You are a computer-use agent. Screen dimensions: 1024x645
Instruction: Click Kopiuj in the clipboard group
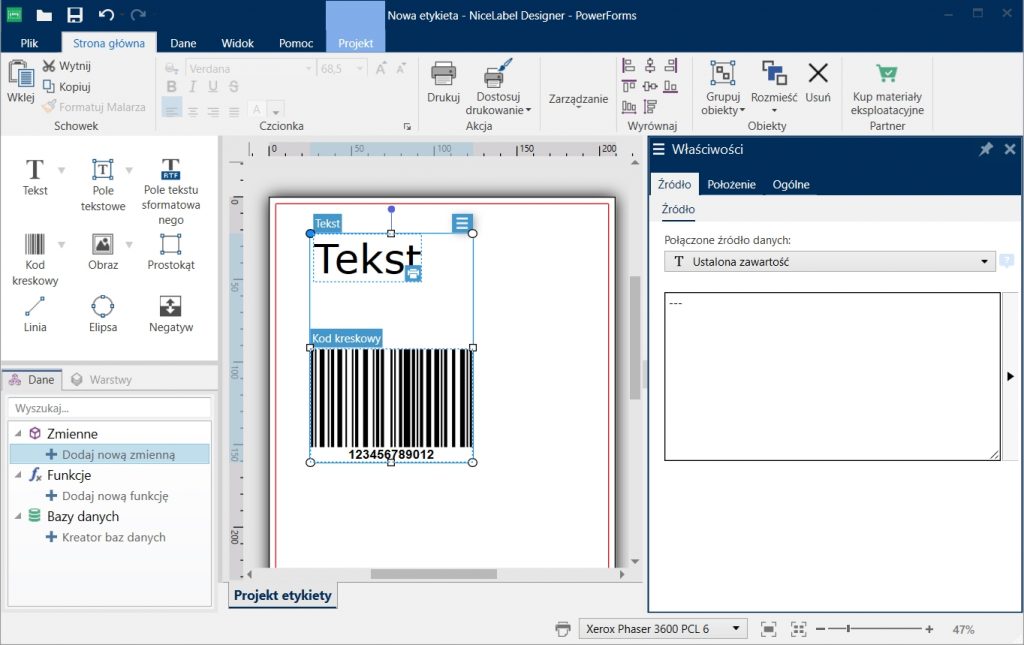click(67, 87)
